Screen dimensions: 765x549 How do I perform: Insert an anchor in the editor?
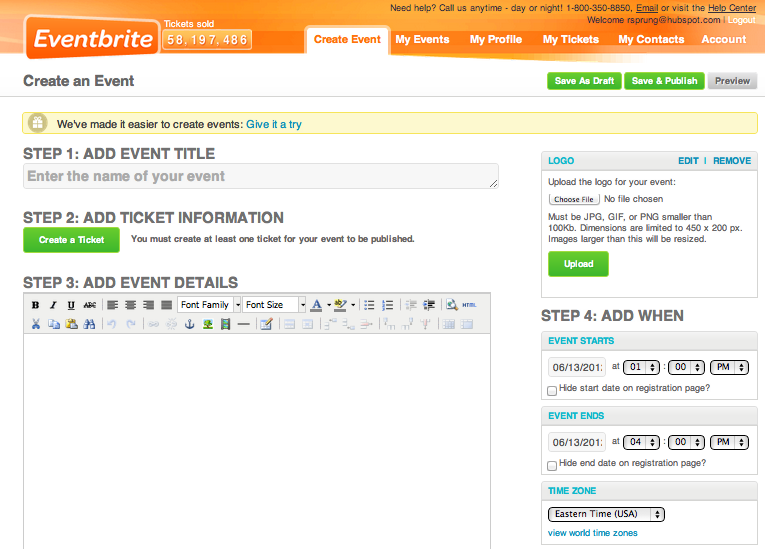coord(190,324)
